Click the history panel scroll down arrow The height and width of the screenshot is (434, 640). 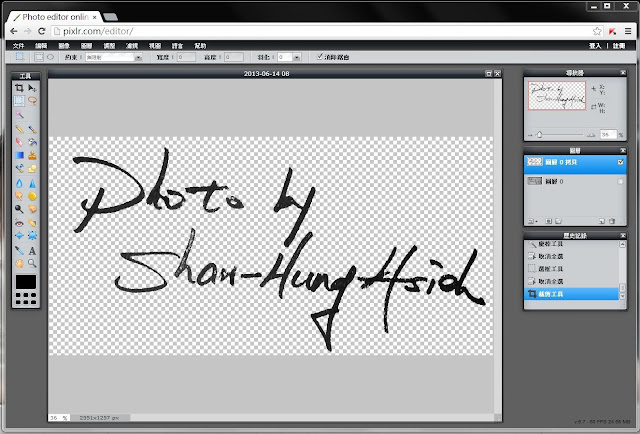622,296
